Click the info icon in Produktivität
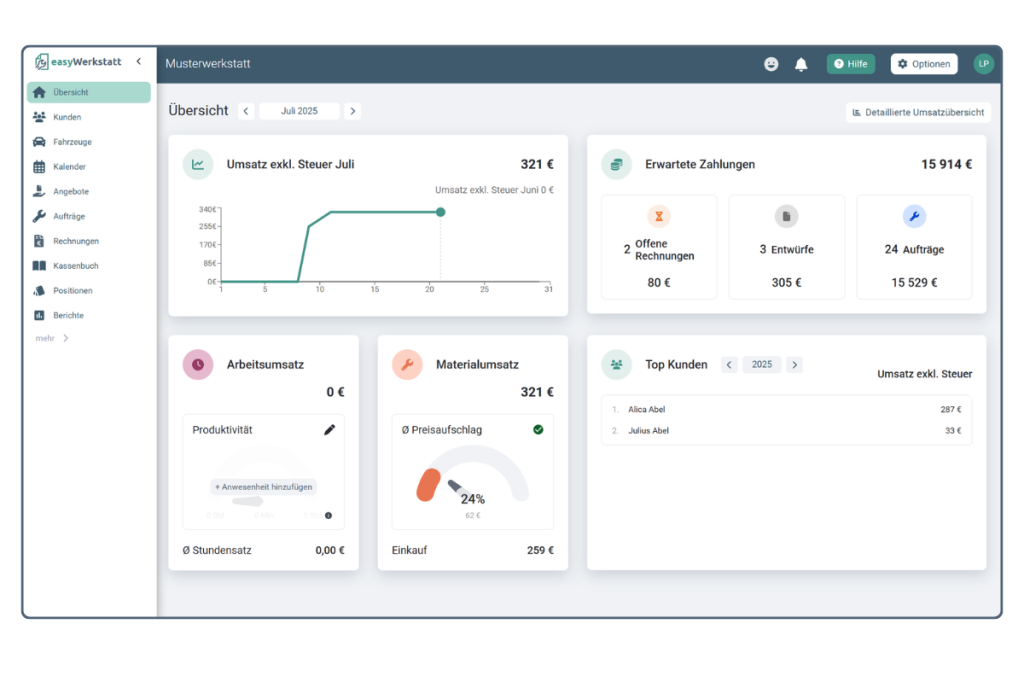Screen dimensions: 1024x688 pyautogui.click(x=328, y=516)
